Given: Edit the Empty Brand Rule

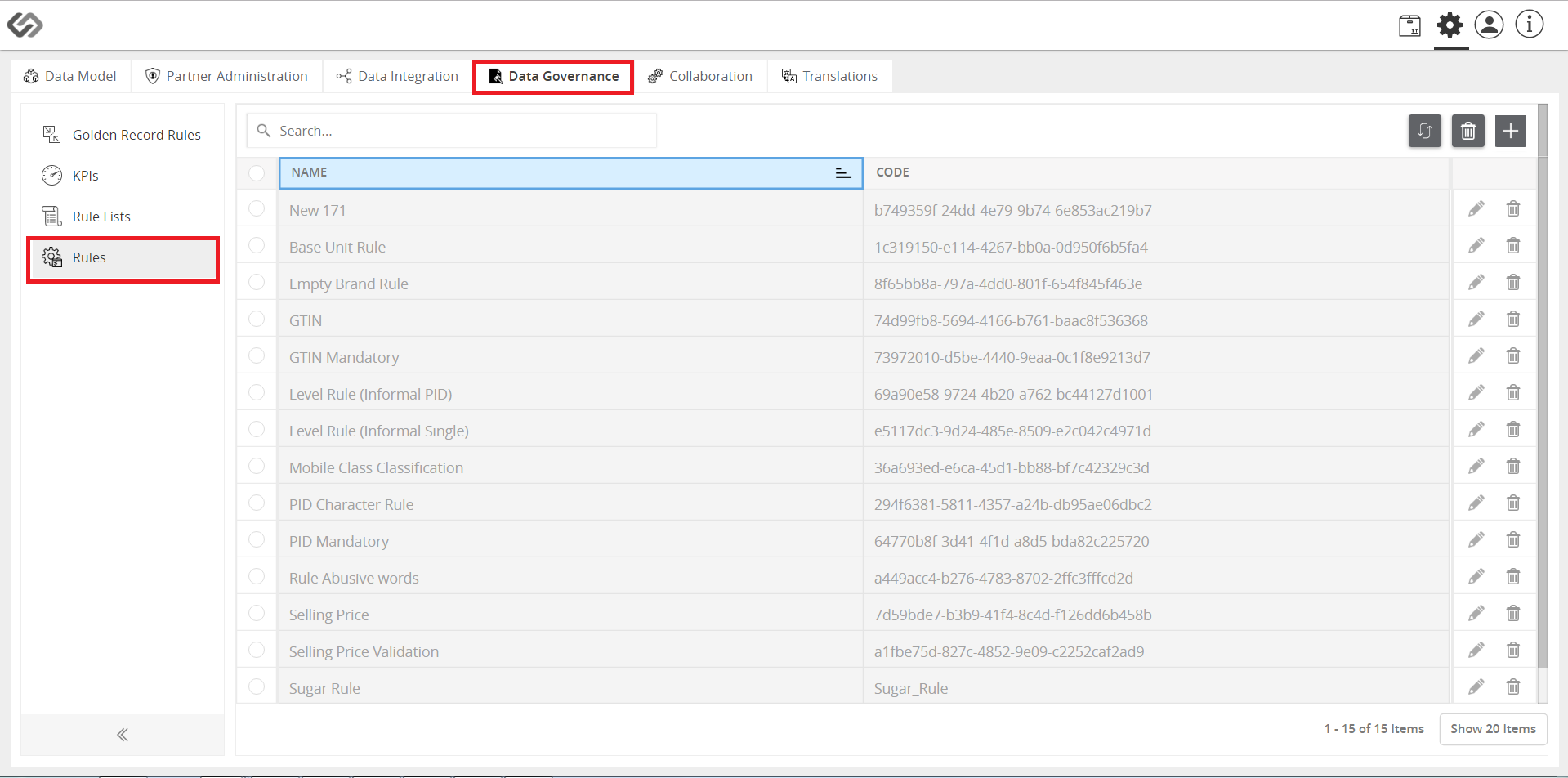Looking at the screenshot, I should pos(1476,283).
